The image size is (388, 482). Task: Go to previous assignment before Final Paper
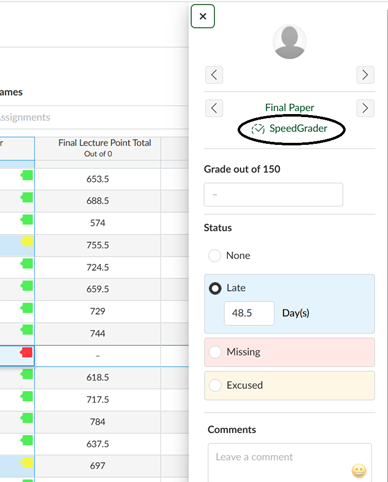tap(214, 108)
